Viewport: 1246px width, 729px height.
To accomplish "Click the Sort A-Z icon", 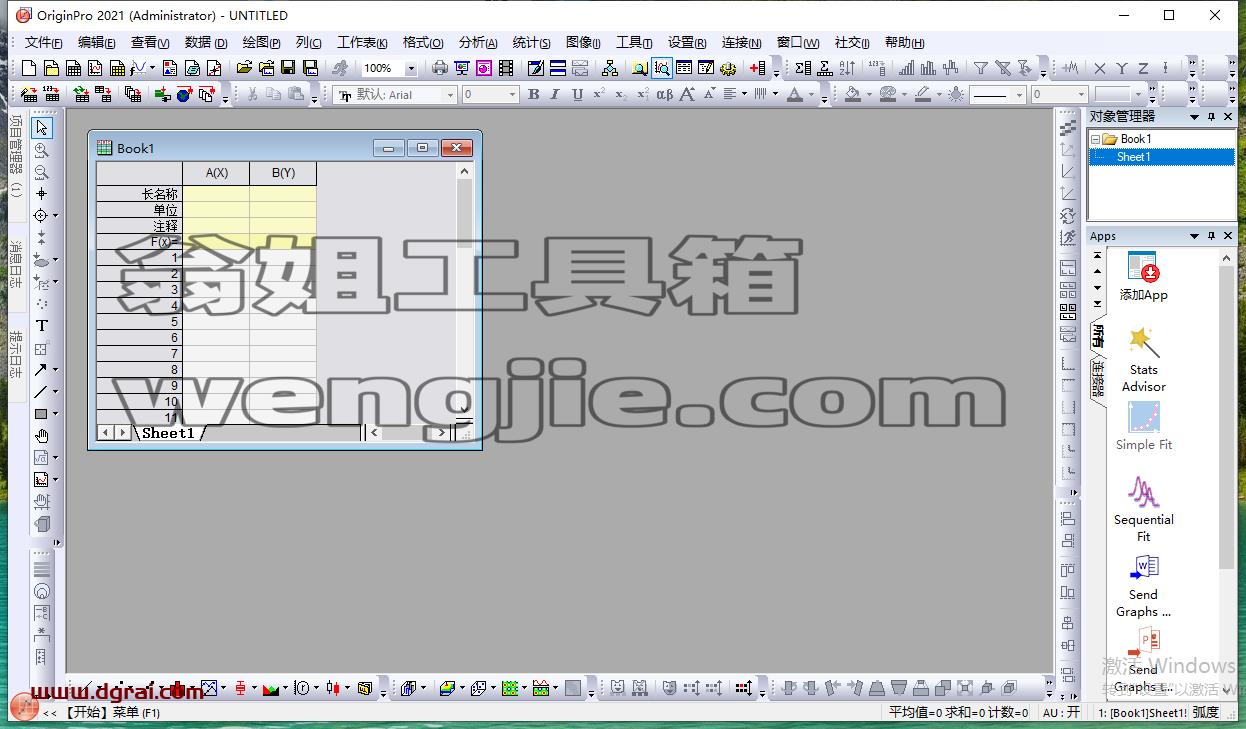I will click(847, 68).
